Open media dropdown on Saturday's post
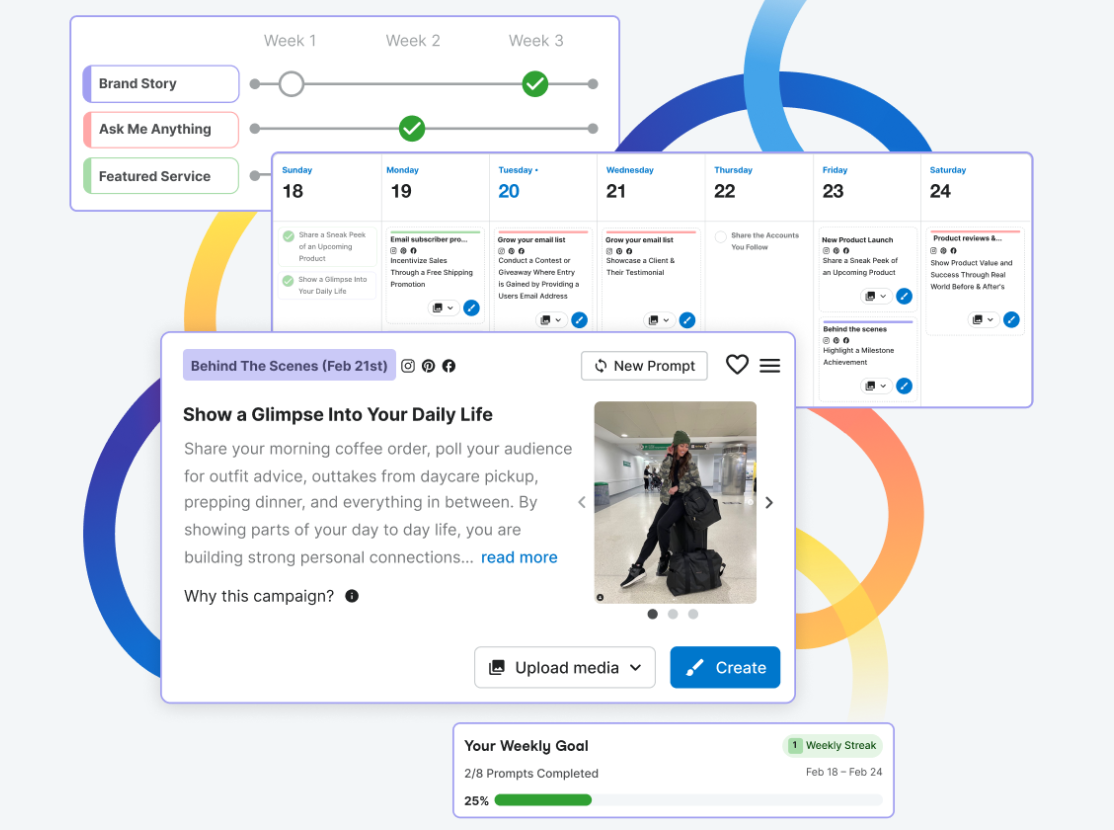The image size is (1114, 830). pos(983,320)
